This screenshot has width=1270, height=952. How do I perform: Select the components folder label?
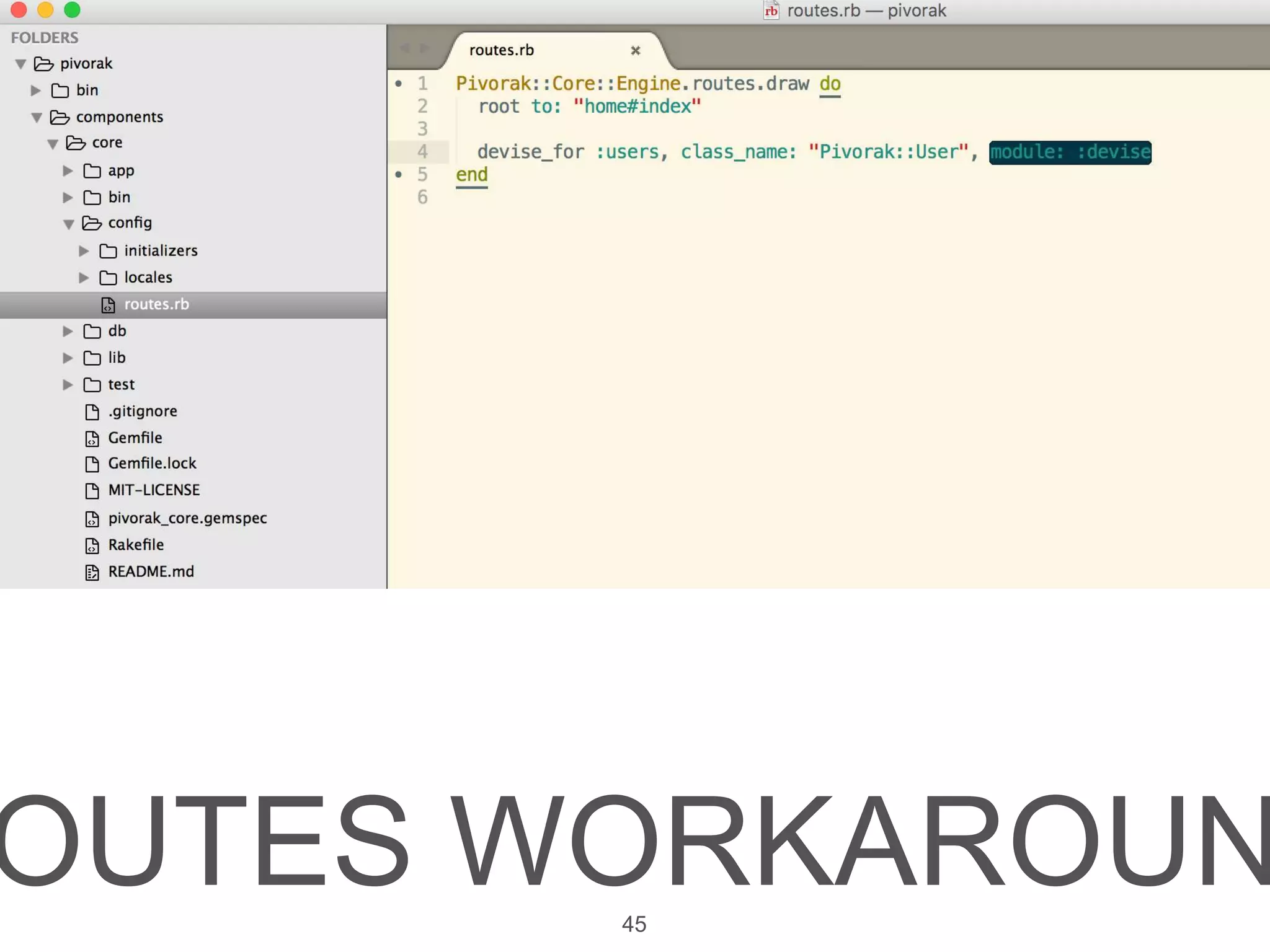[120, 117]
